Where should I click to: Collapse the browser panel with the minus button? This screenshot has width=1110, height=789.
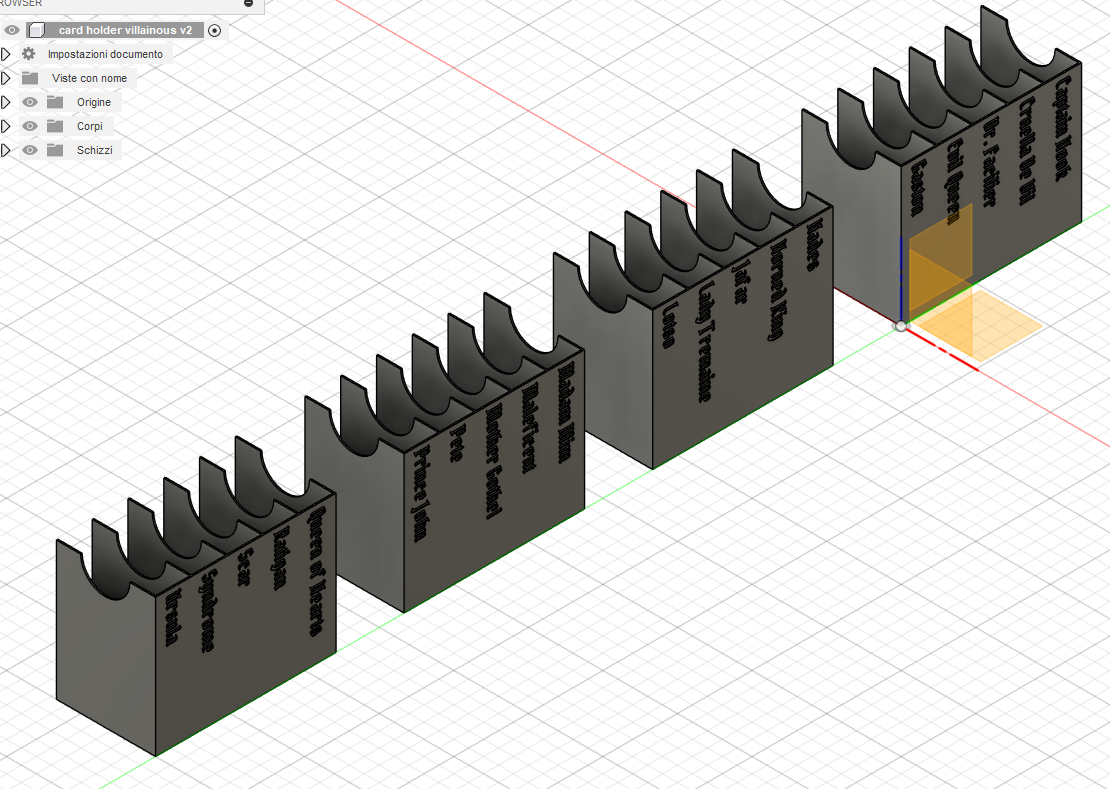tap(248, 4)
